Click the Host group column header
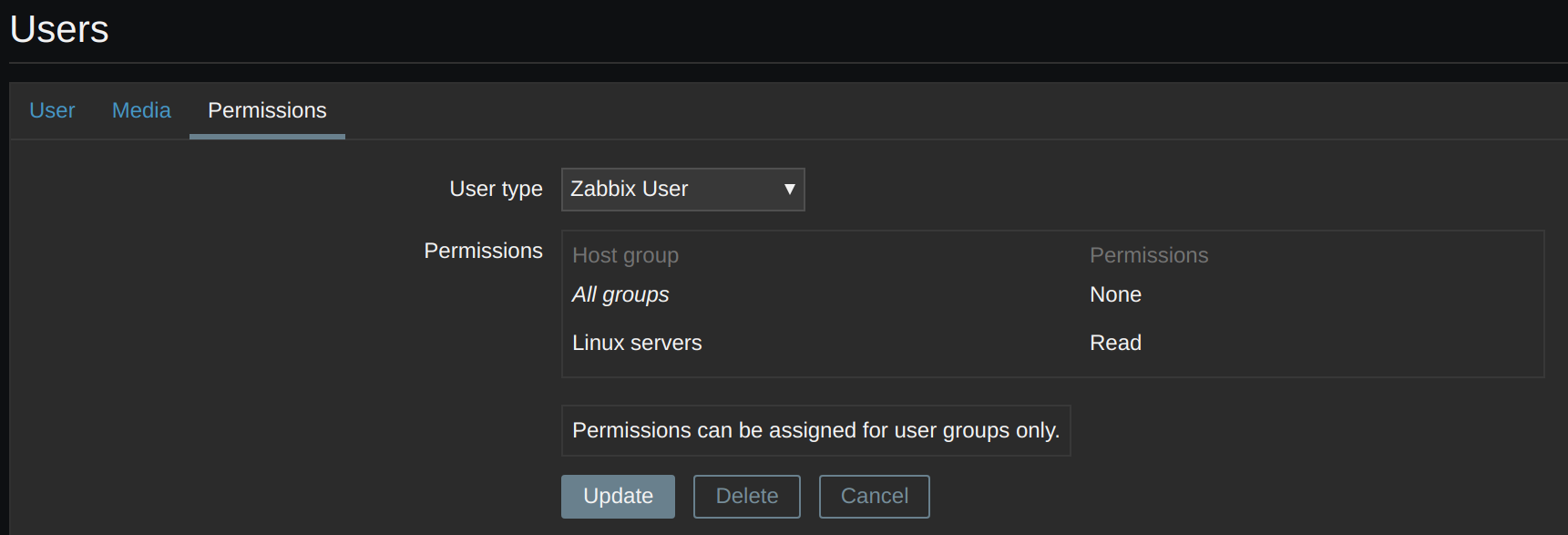 tap(625, 255)
